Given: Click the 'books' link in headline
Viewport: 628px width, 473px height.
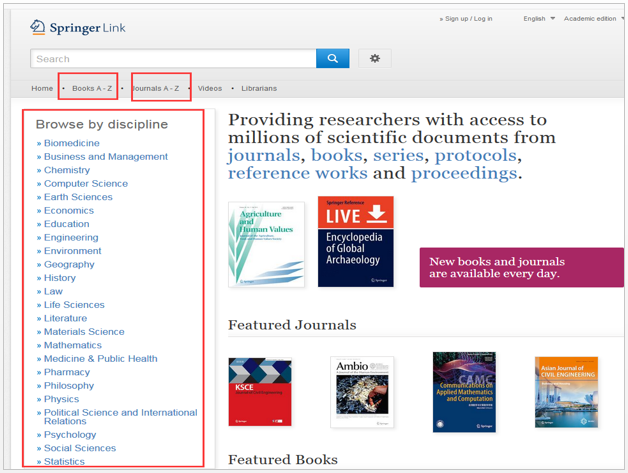Looking at the screenshot, I should coord(336,155).
